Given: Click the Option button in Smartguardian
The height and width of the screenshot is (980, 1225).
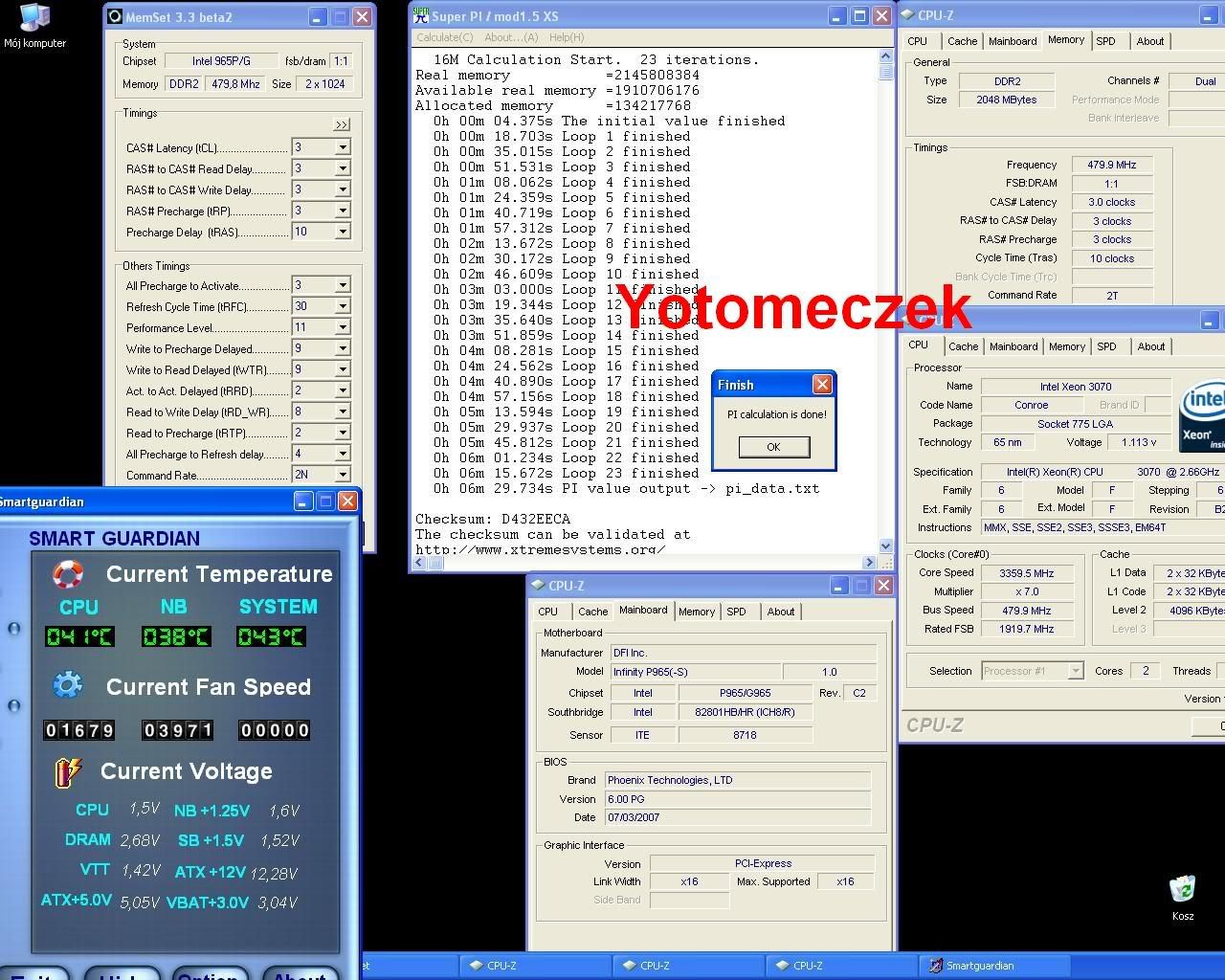Looking at the screenshot, I should [x=209, y=974].
